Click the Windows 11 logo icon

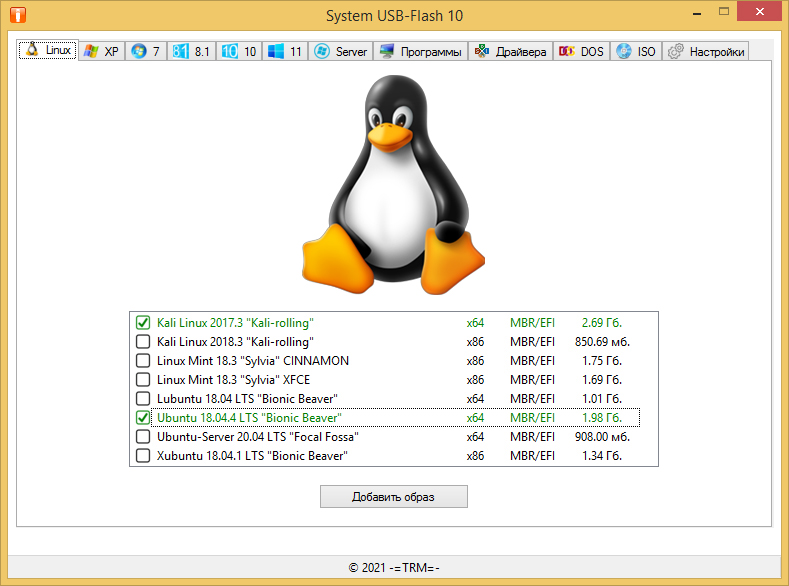276,51
